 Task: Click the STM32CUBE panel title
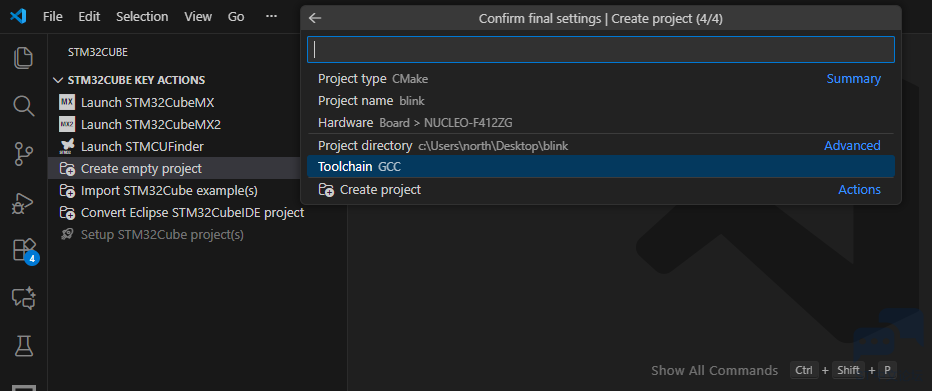tap(97, 52)
